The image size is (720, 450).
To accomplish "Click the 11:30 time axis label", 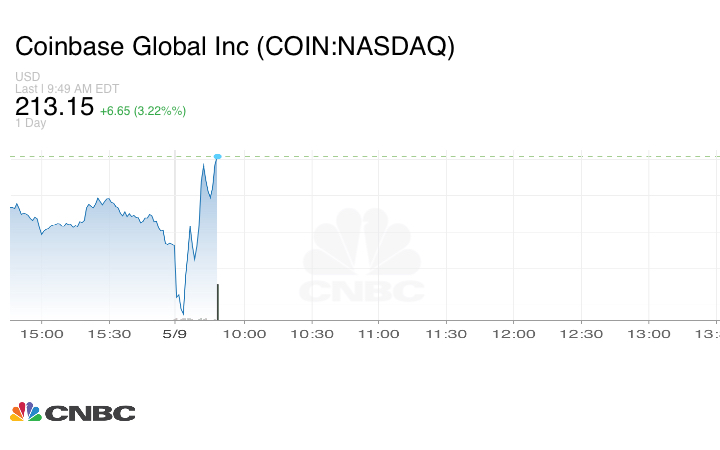I will 446,334.
